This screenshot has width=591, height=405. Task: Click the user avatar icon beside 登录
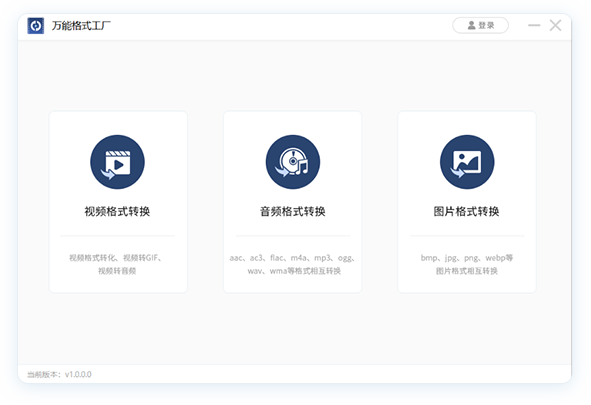[471, 25]
